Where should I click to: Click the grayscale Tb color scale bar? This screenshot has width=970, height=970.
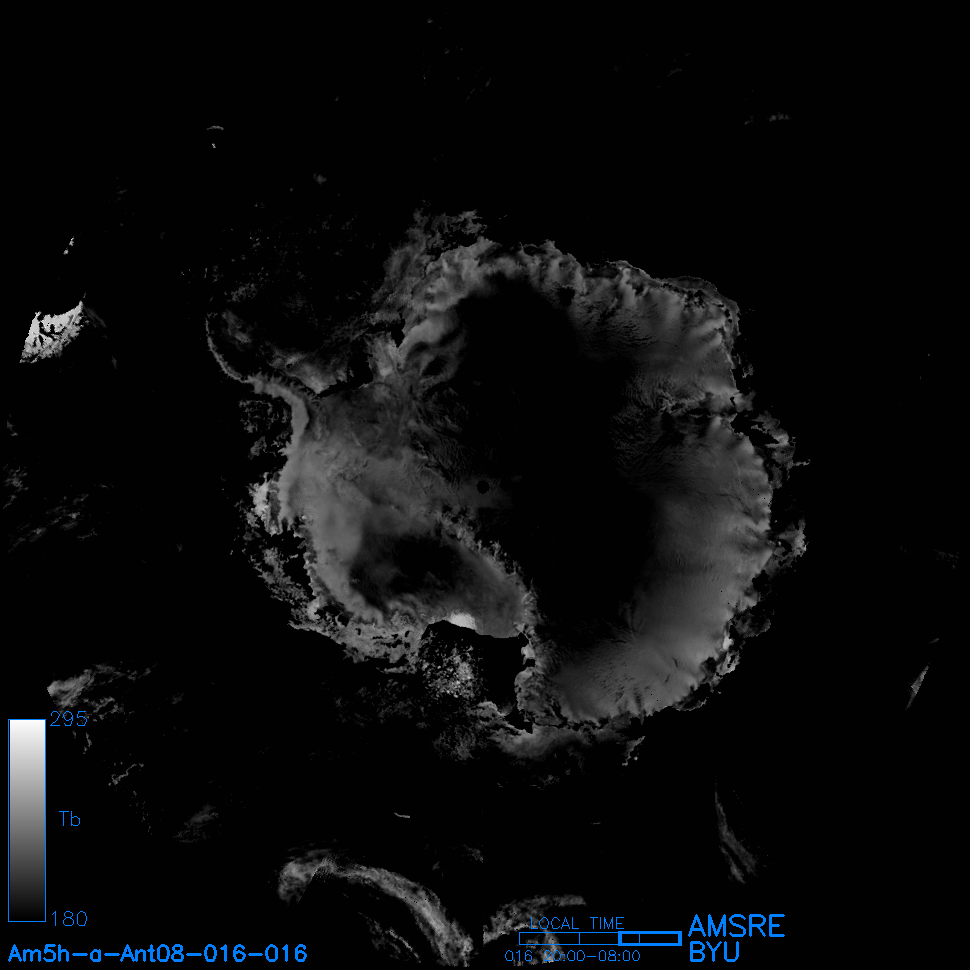(27, 820)
